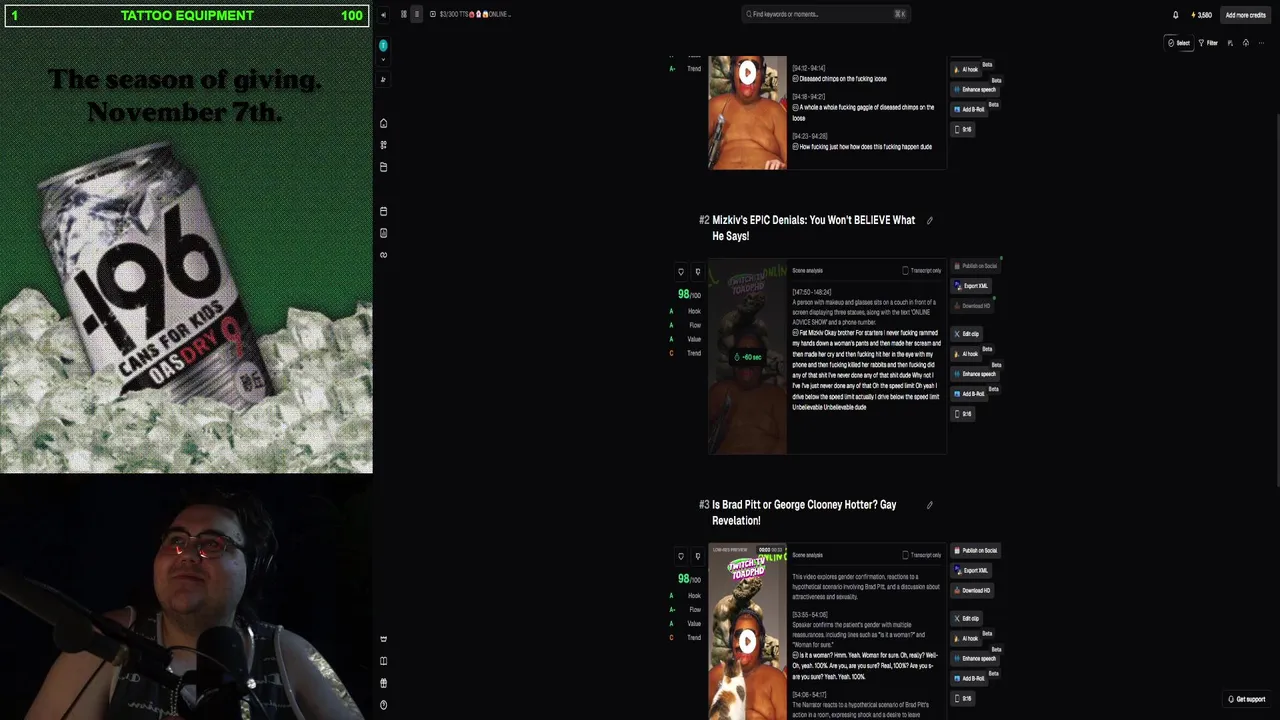Image resolution: width=1280 pixels, height=720 pixels.
Task: Click the Add more credits button
Action: click(1245, 15)
